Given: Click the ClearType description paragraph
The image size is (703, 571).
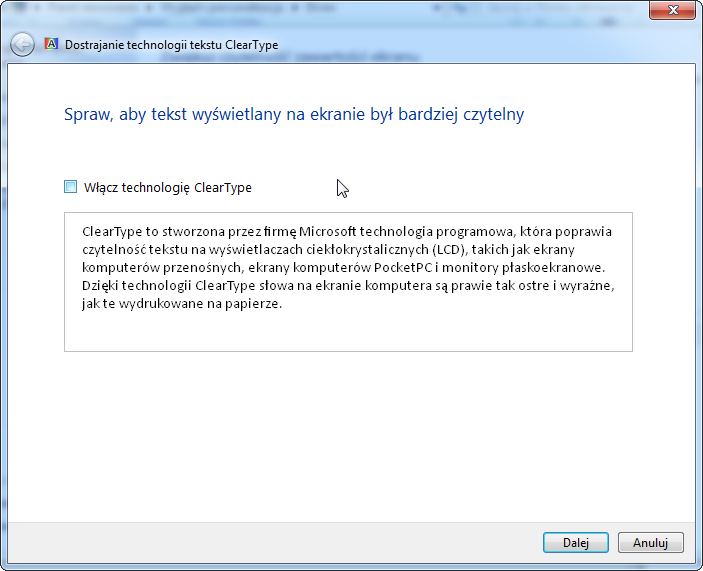Looking at the screenshot, I should (x=348, y=268).
